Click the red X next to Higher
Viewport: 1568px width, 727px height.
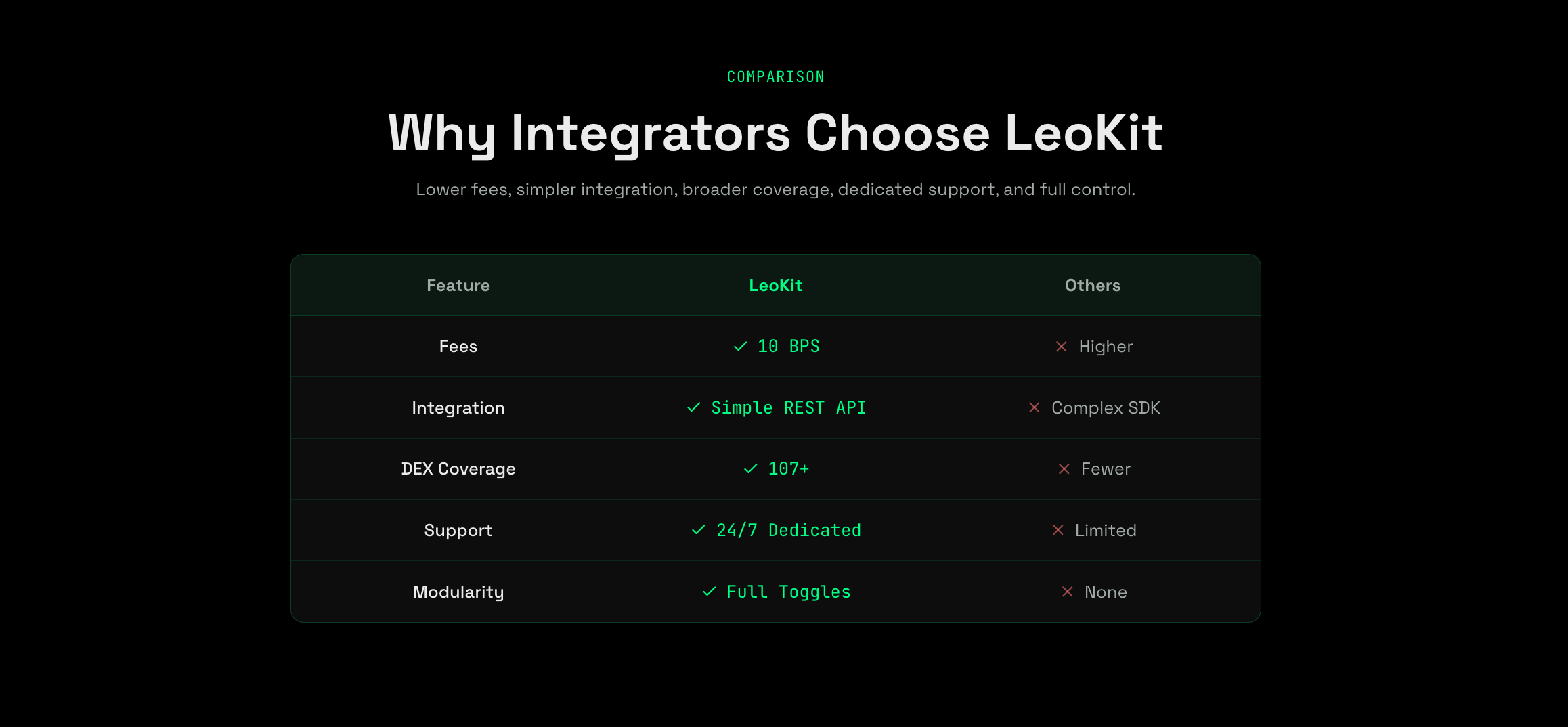tap(1061, 347)
